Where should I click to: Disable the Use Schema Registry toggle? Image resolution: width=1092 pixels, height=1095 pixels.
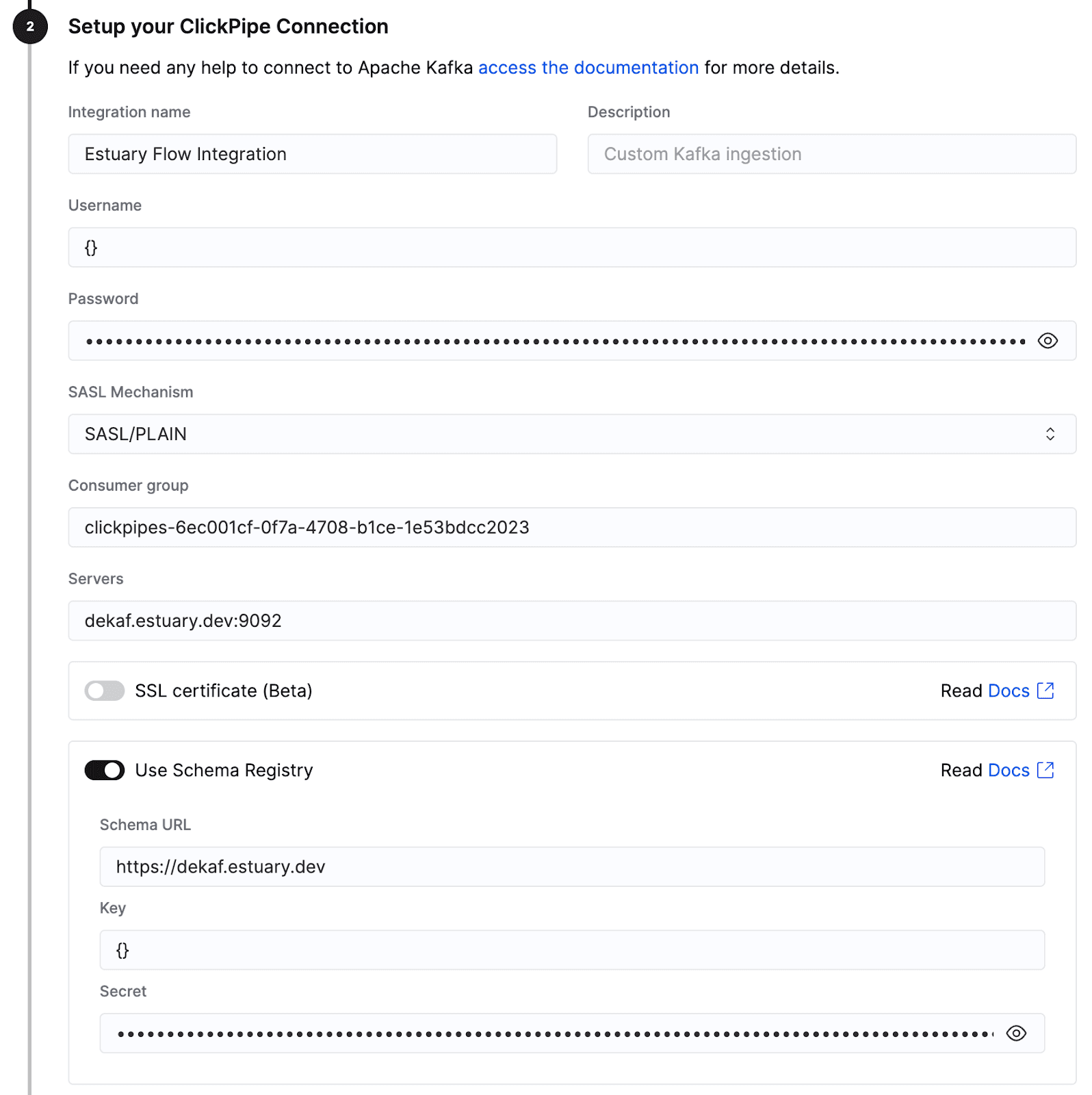pyautogui.click(x=105, y=770)
